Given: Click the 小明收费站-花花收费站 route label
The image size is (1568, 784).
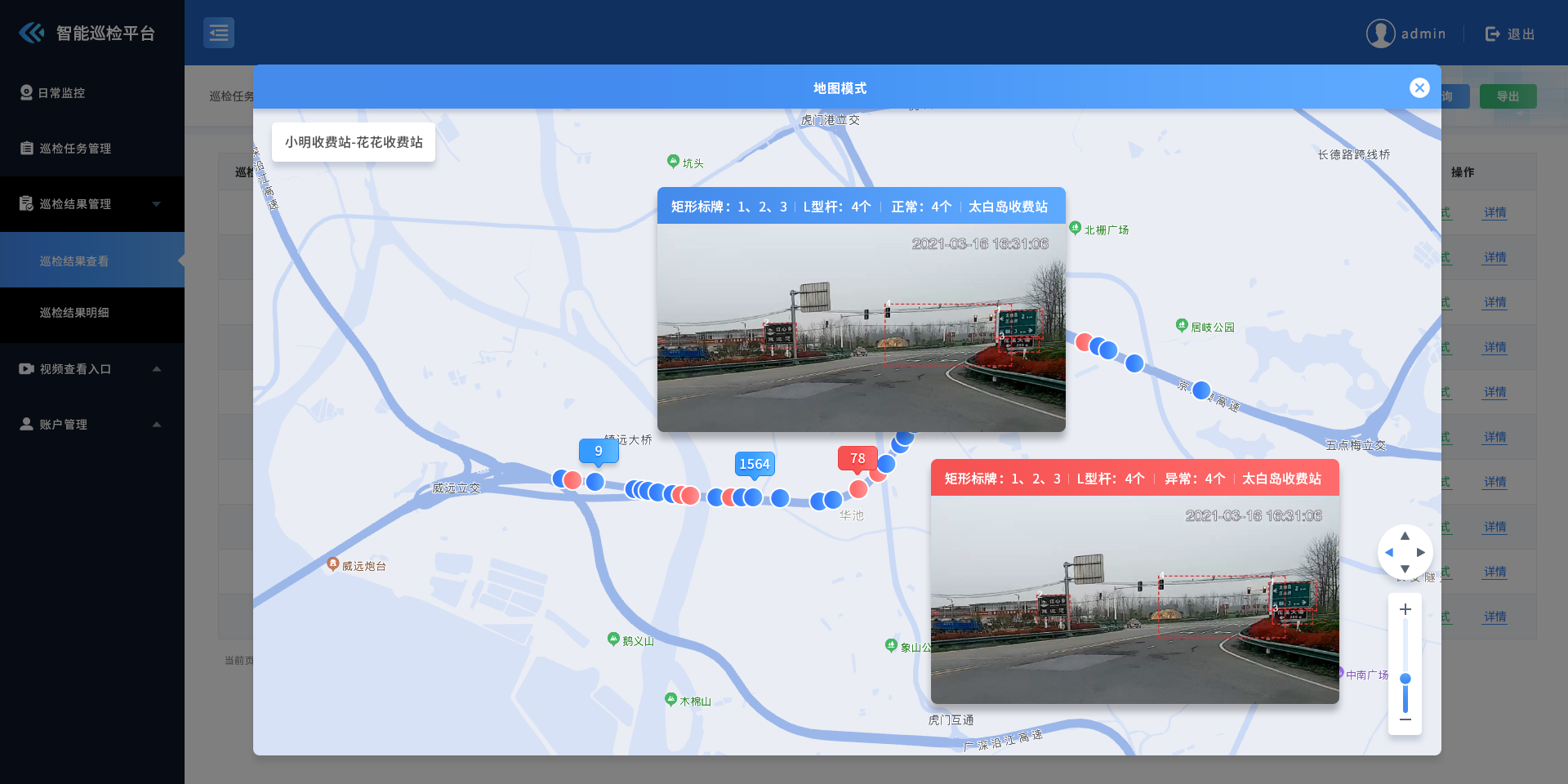Looking at the screenshot, I should pos(354,142).
